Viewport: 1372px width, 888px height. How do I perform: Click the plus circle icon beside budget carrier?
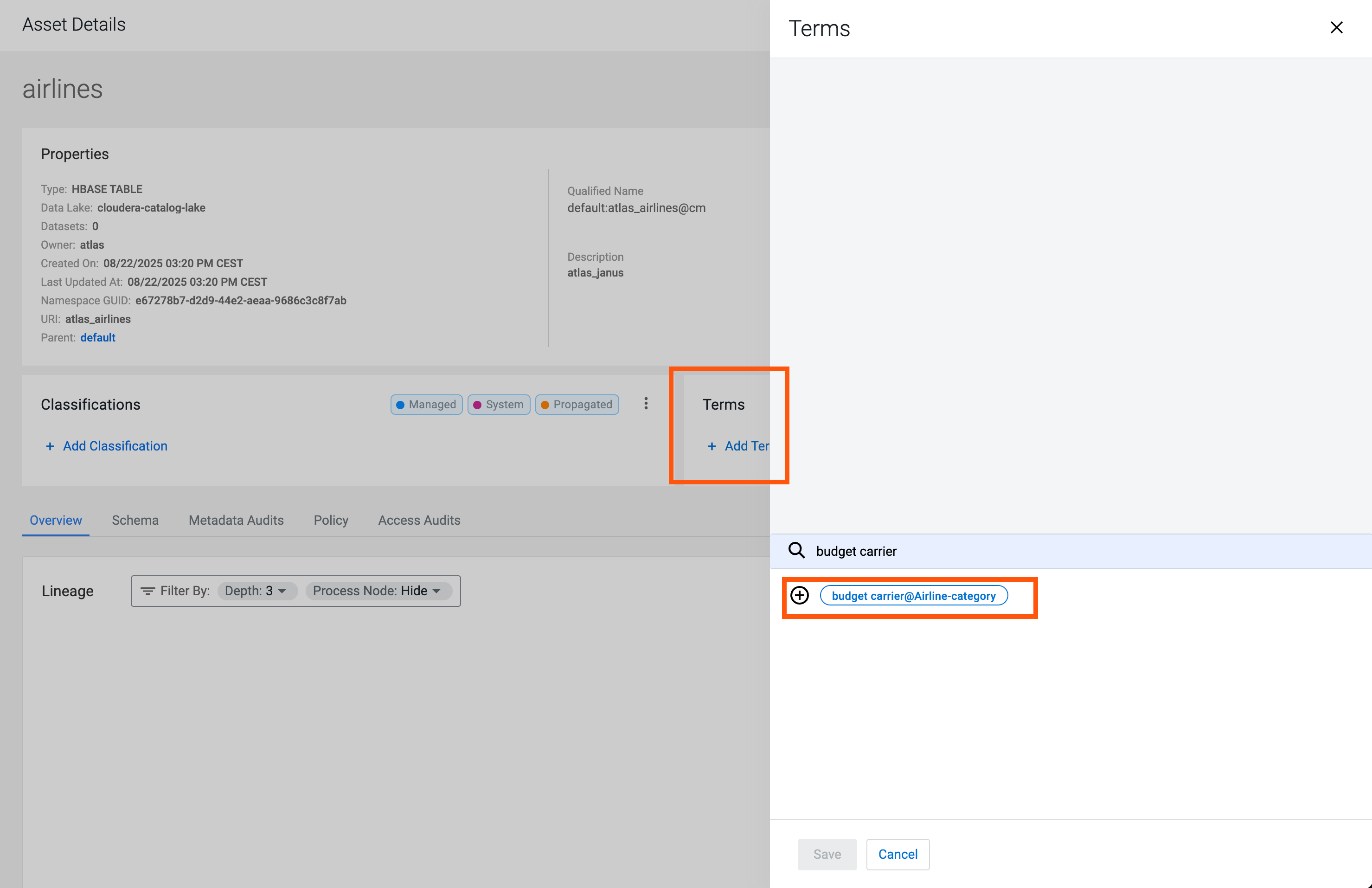pos(800,595)
